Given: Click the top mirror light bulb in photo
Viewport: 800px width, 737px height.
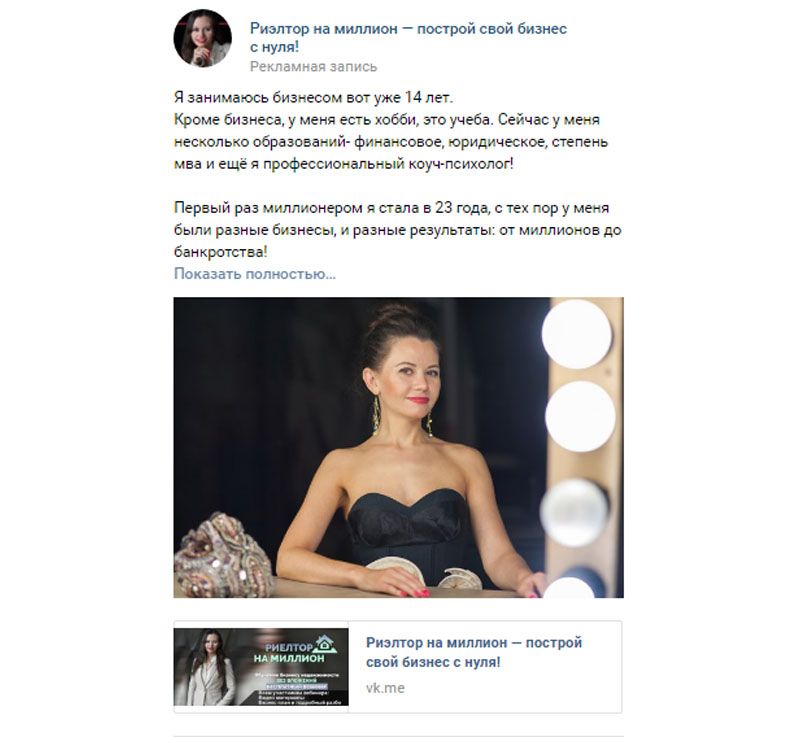Looking at the screenshot, I should (576, 334).
